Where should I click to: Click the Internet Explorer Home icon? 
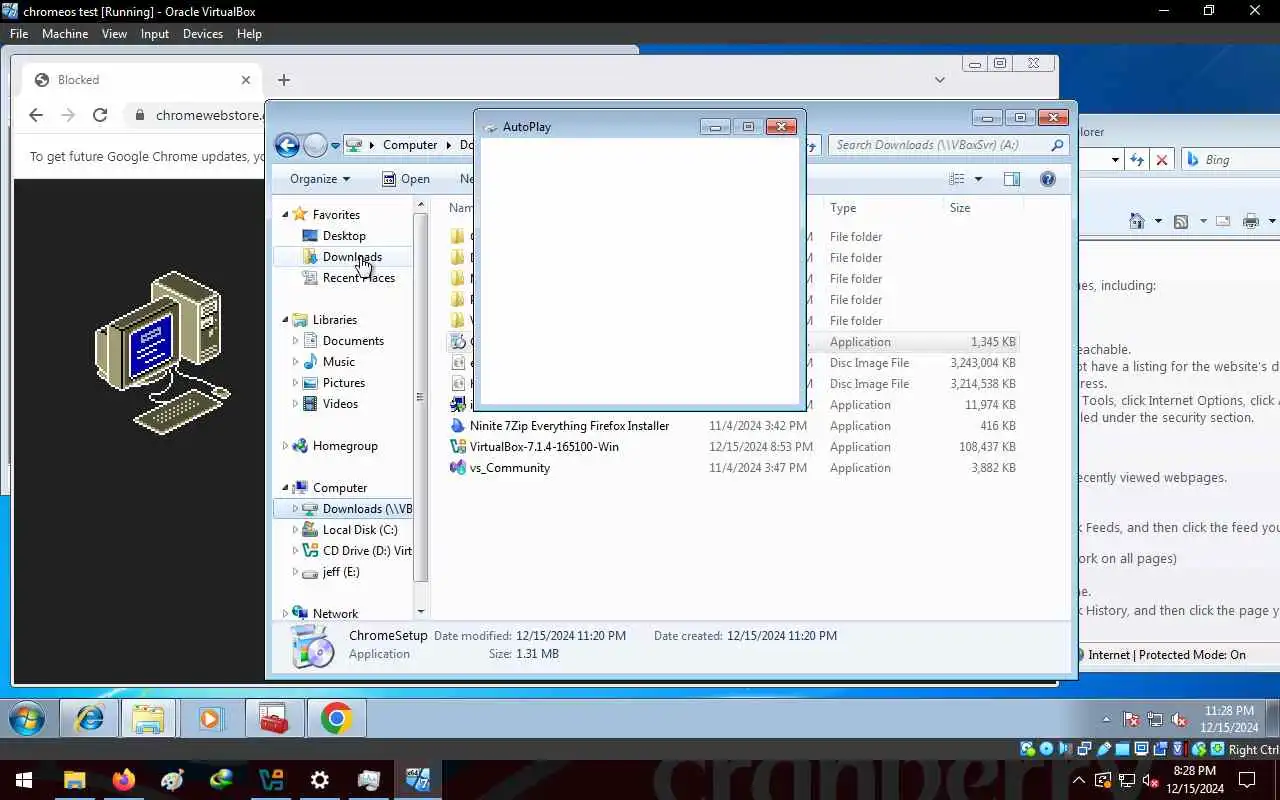tap(1137, 221)
